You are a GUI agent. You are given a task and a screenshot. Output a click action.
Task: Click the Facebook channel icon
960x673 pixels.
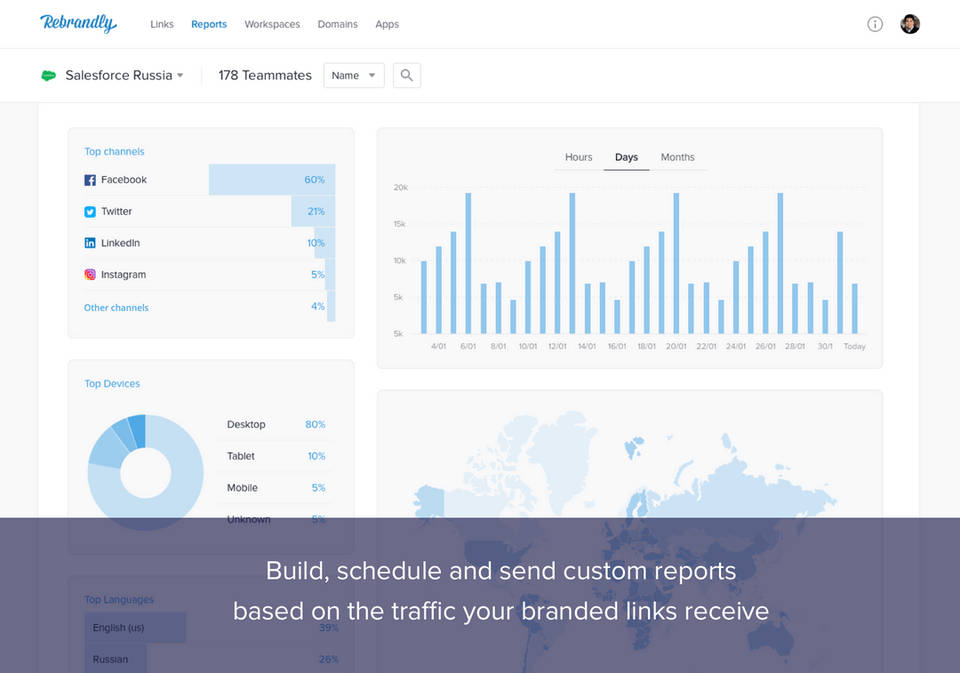tap(90, 180)
